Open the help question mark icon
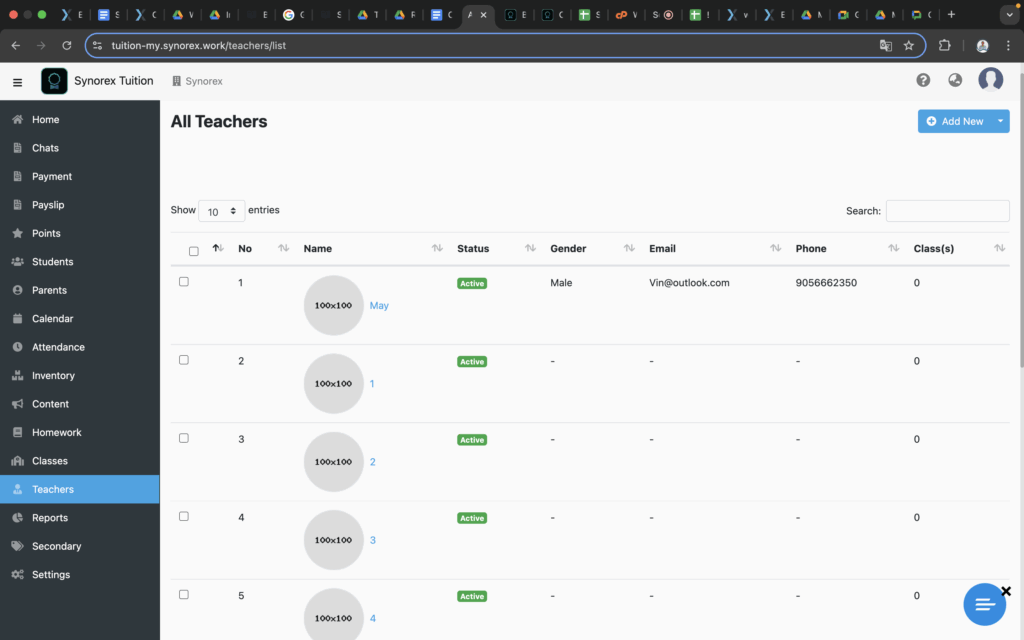Screen dimensions: 1024x640 (x=923, y=80)
